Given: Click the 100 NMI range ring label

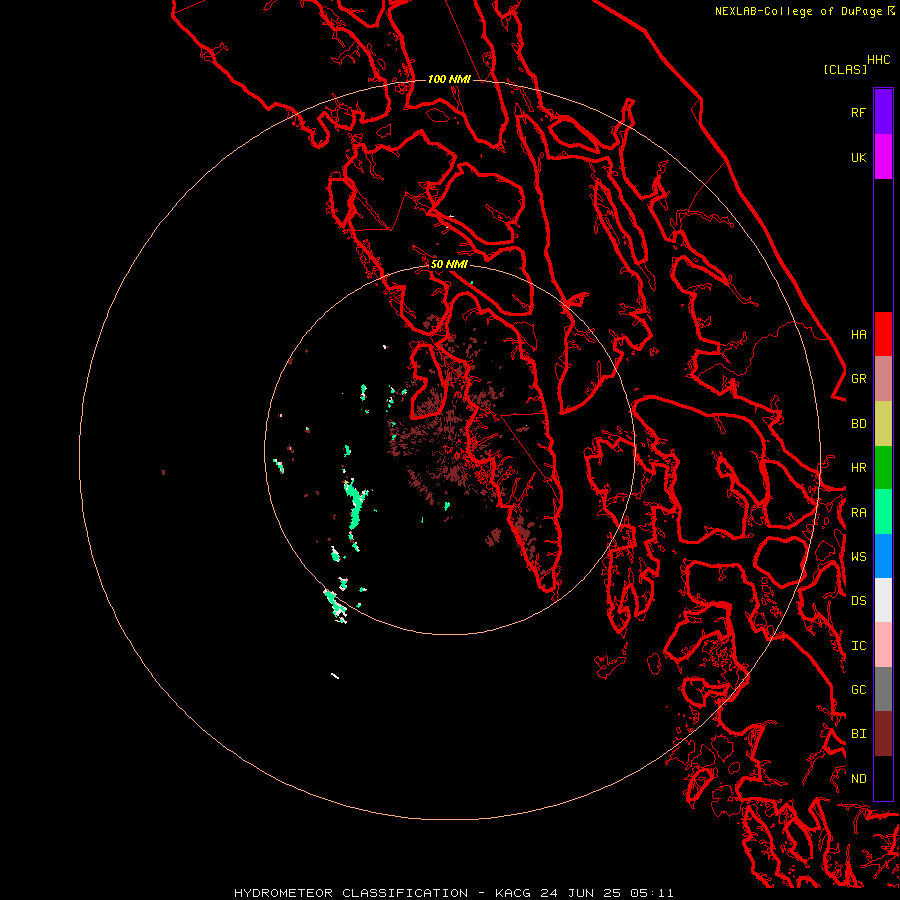Looking at the screenshot, I should click(x=449, y=79).
